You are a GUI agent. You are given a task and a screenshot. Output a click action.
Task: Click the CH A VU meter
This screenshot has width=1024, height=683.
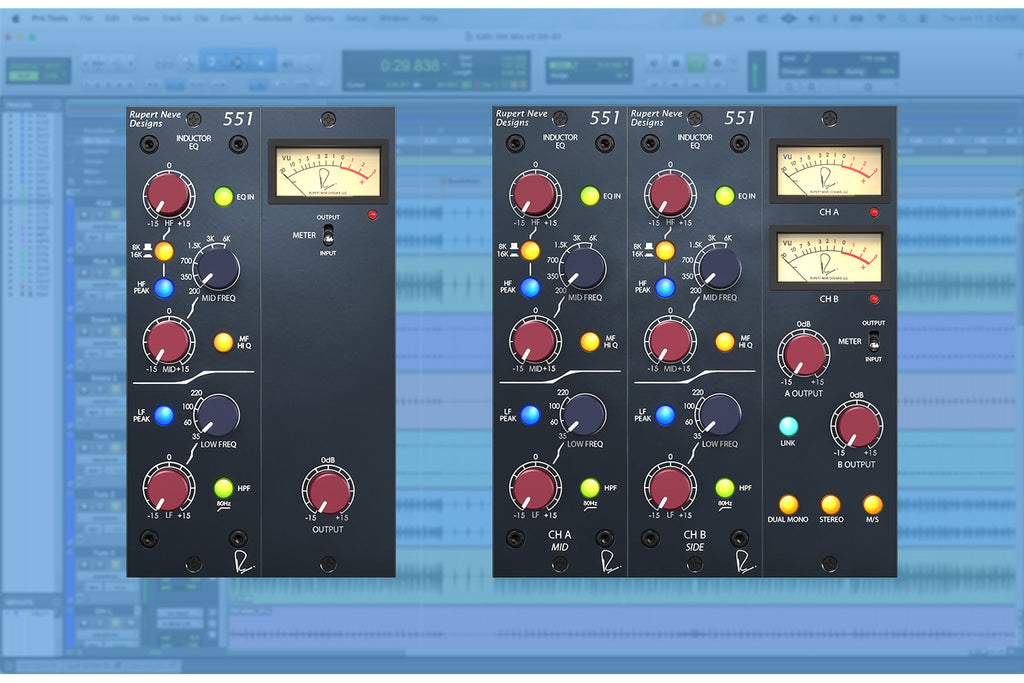829,171
